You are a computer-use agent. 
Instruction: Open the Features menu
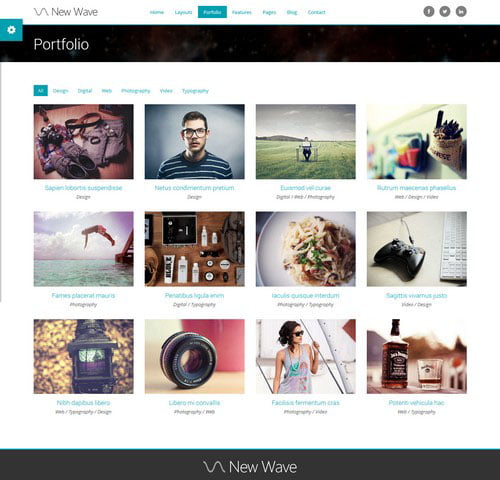tap(242, 12)
